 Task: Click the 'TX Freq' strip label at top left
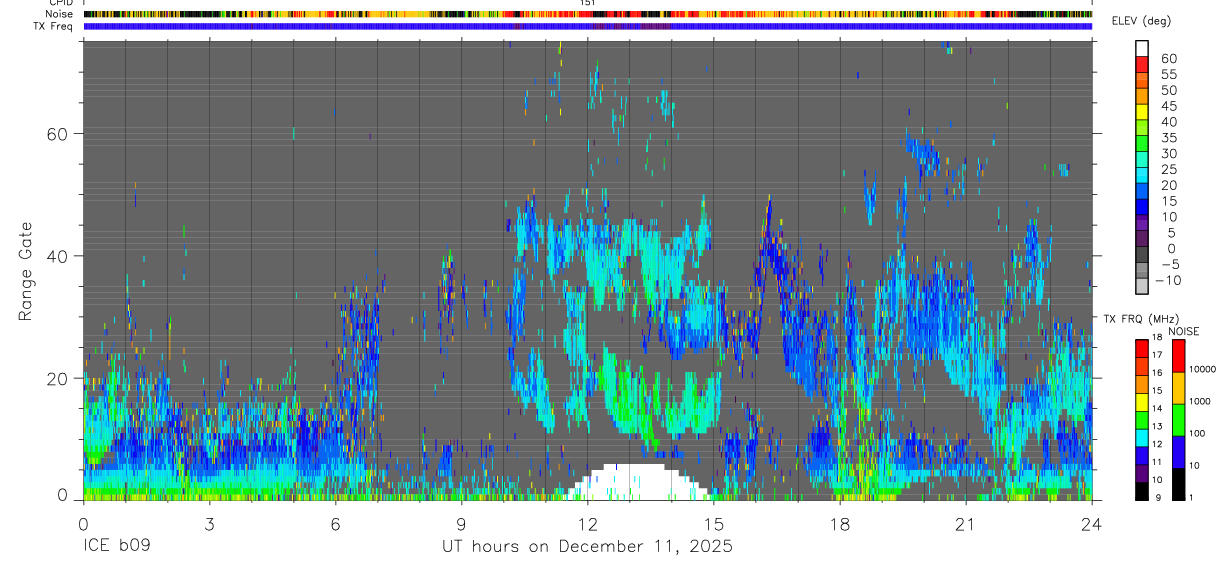pos(54,26)
